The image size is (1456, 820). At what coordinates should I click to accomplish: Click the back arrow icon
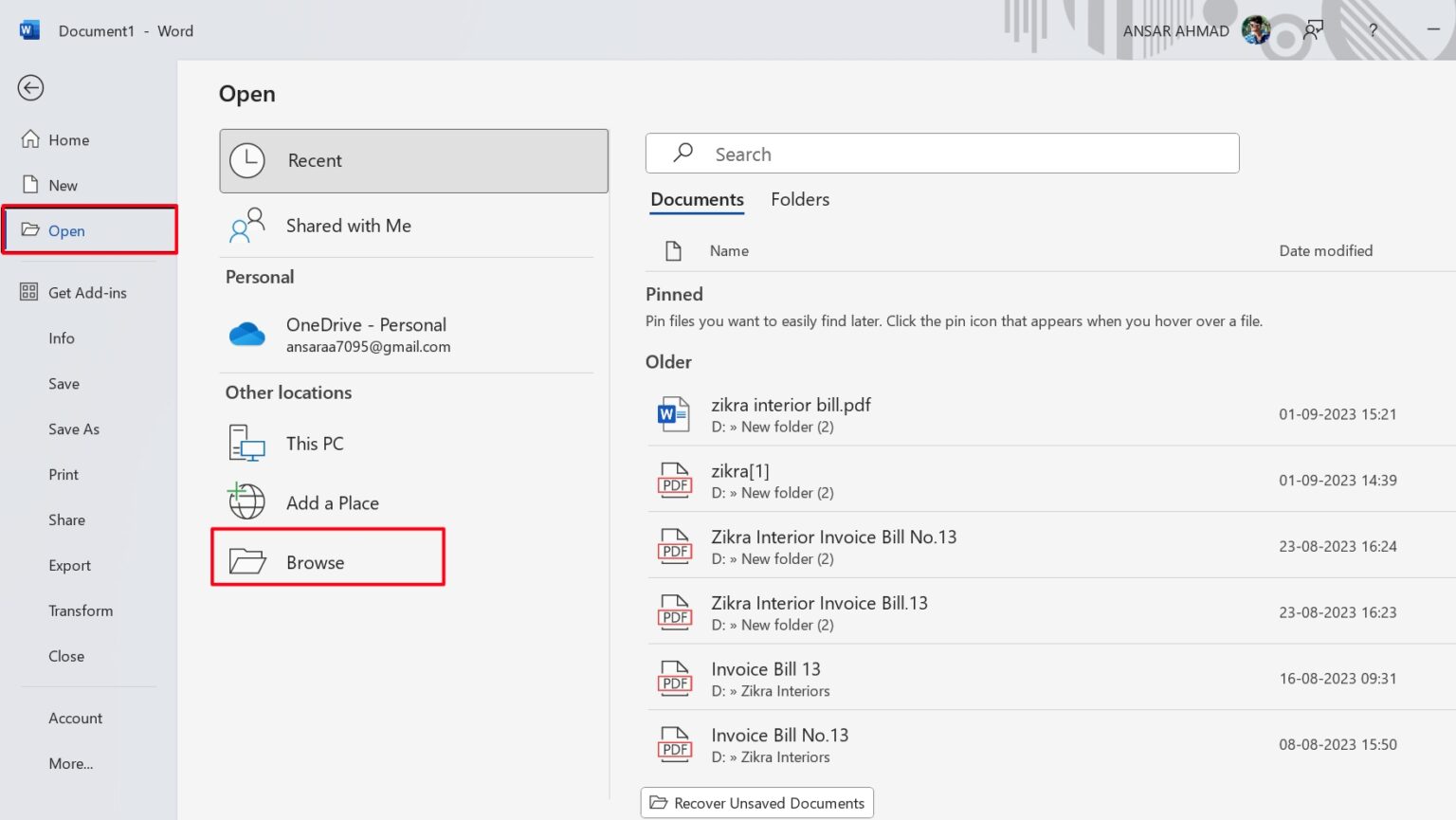pos(30,88)
